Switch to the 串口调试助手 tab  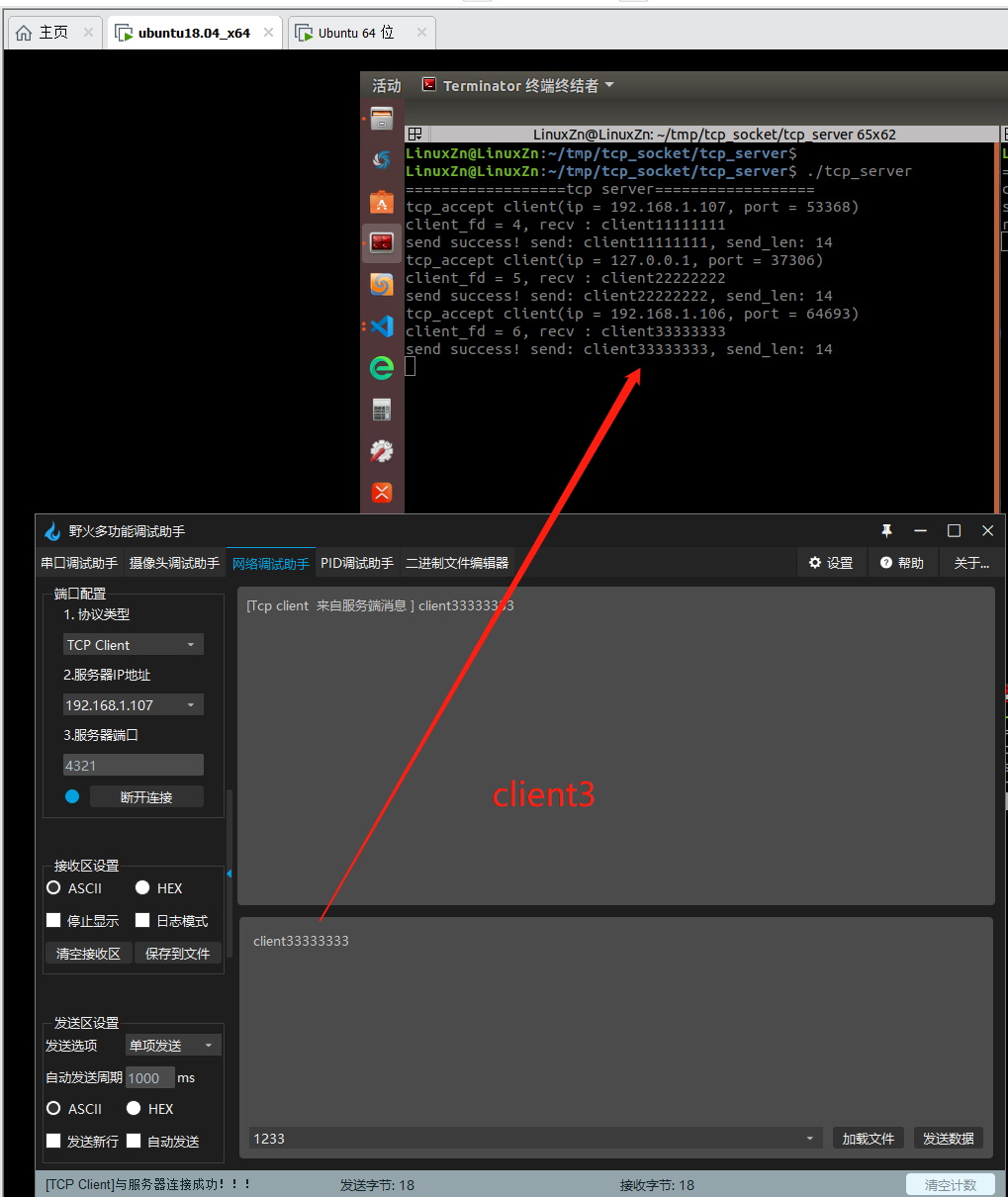click(79, 563)
